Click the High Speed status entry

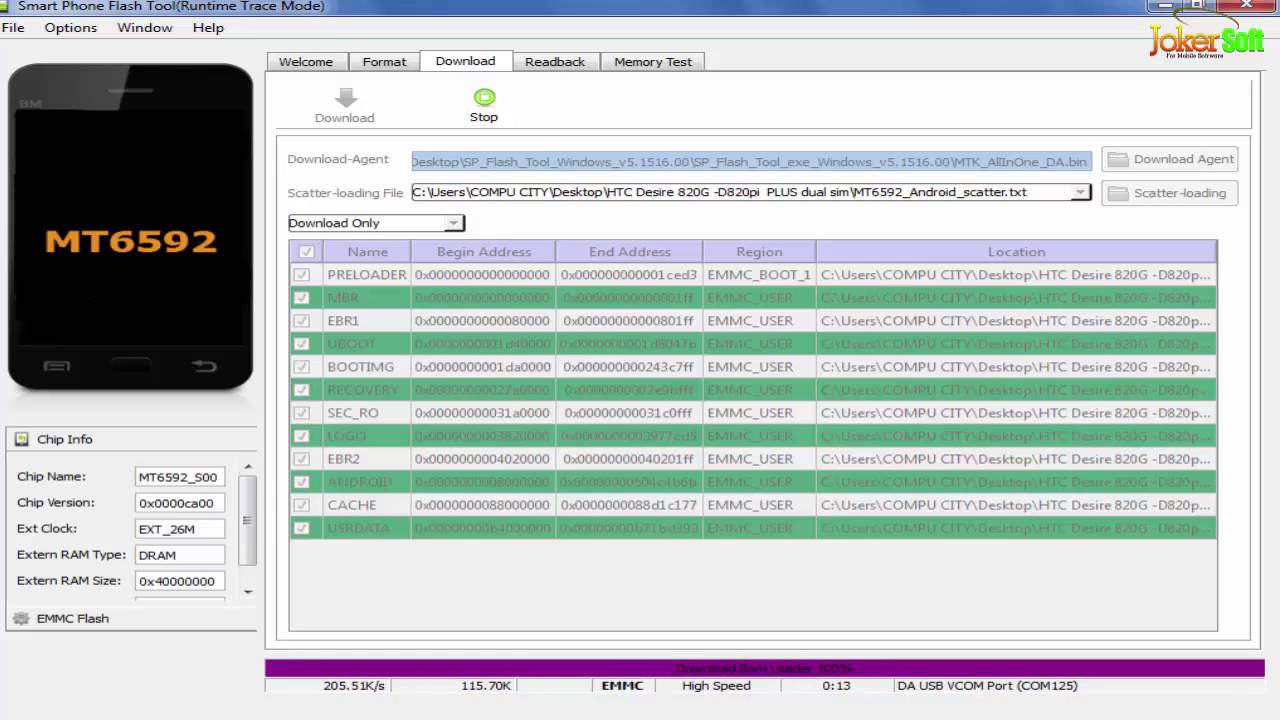coord(716,686)
